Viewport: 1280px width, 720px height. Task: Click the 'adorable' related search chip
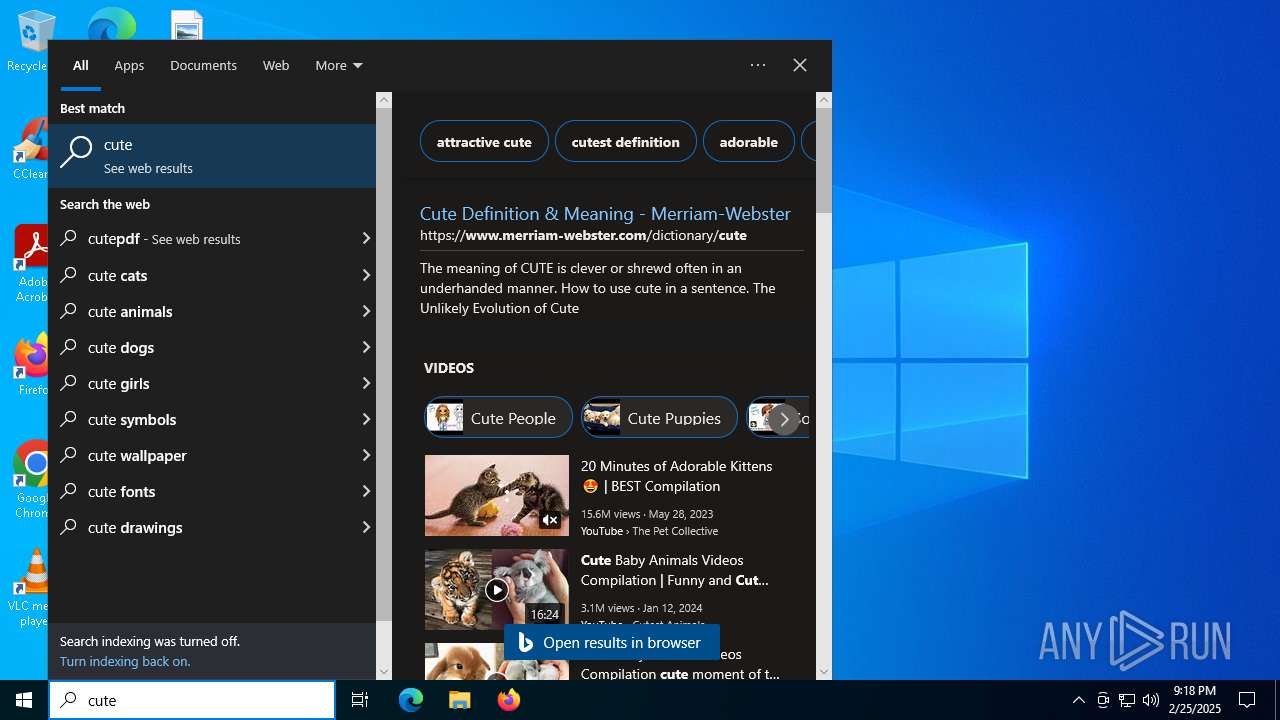(749, 142)
